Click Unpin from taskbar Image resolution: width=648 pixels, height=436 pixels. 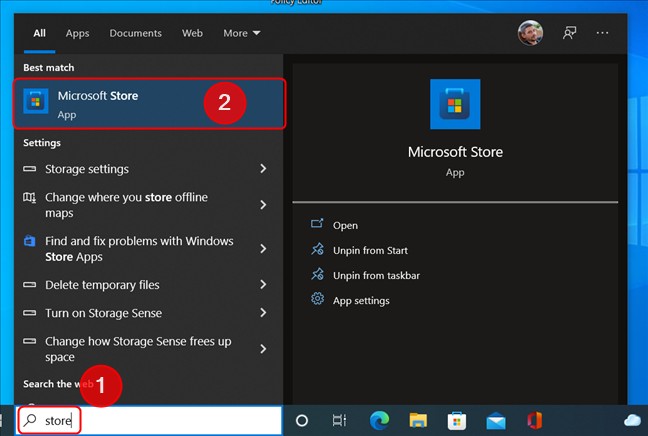[x=376, y=276]
